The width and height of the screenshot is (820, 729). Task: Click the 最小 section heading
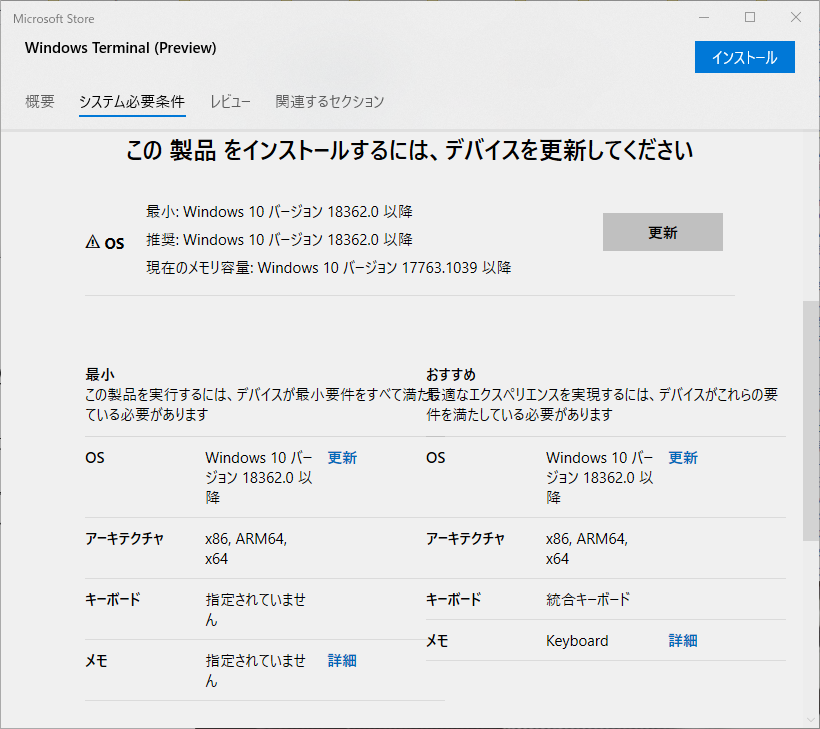tap(100, 374)
